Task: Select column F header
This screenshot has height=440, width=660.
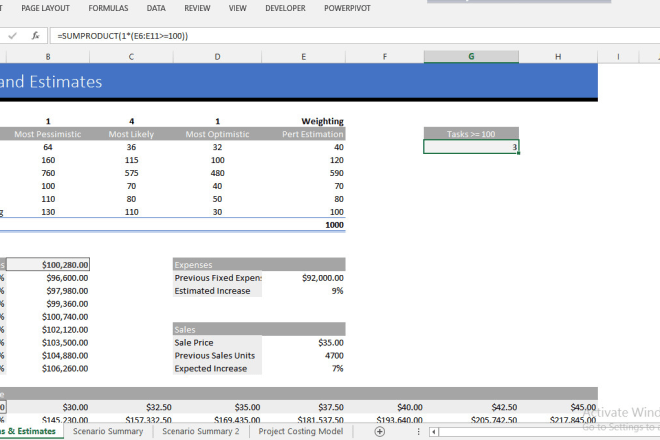Action: pyautogui.click(x=385, y=56)
